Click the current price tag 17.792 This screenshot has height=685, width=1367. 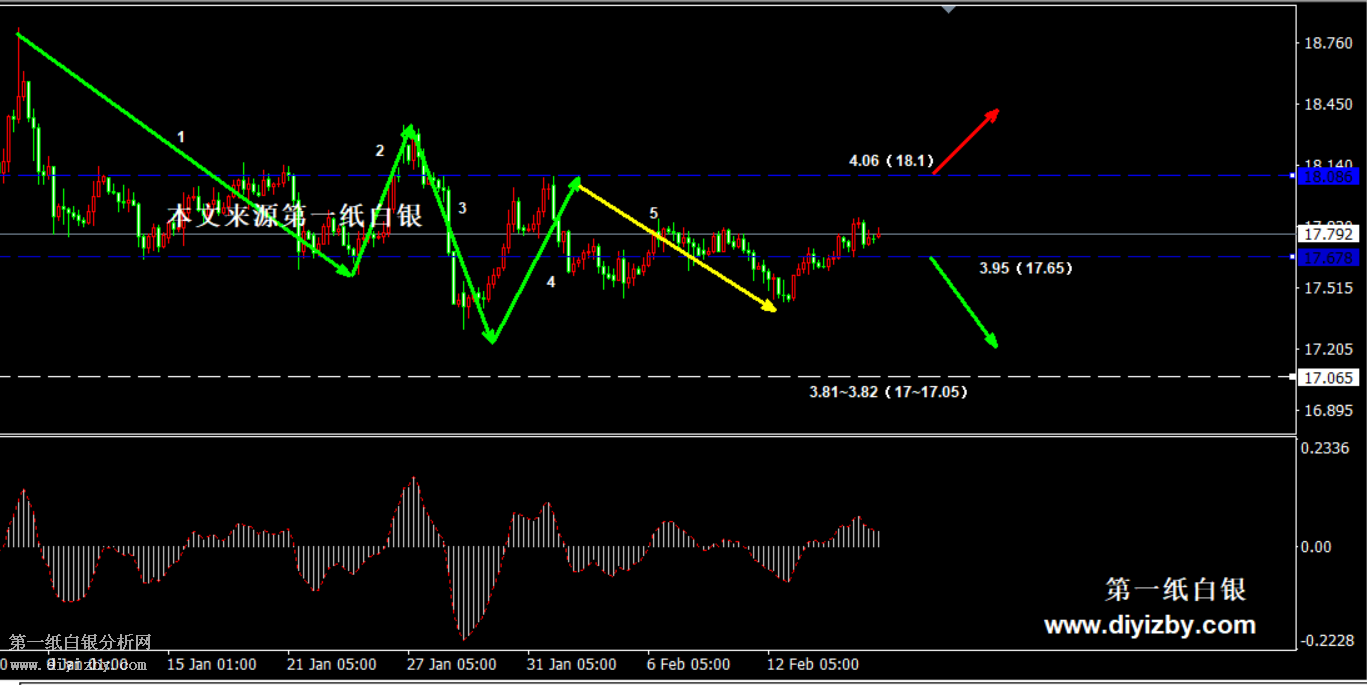(1329, 234)
